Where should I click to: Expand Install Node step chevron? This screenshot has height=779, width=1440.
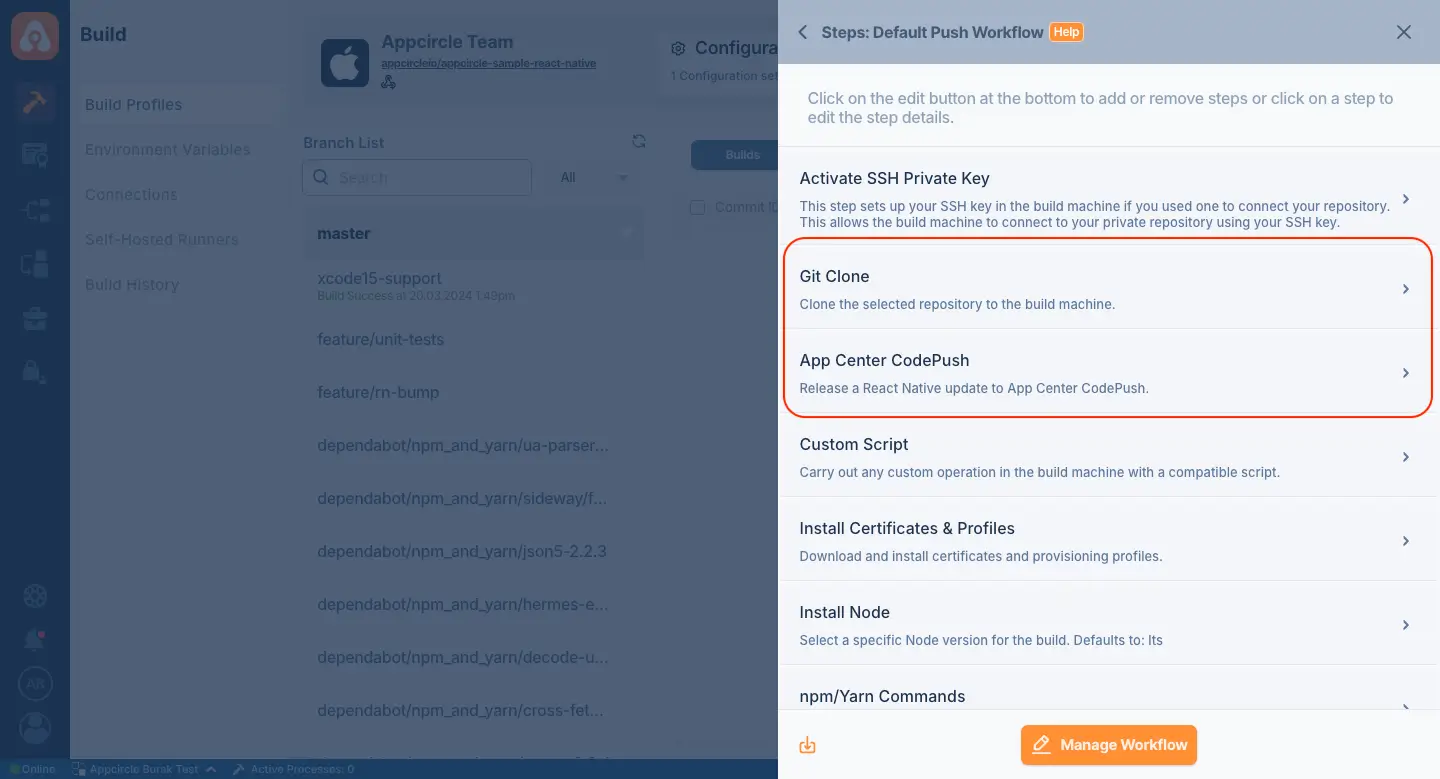1405,625
